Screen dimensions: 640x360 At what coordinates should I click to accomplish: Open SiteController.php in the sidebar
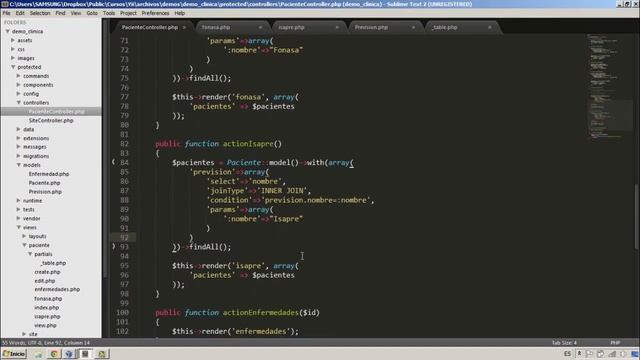51,120
